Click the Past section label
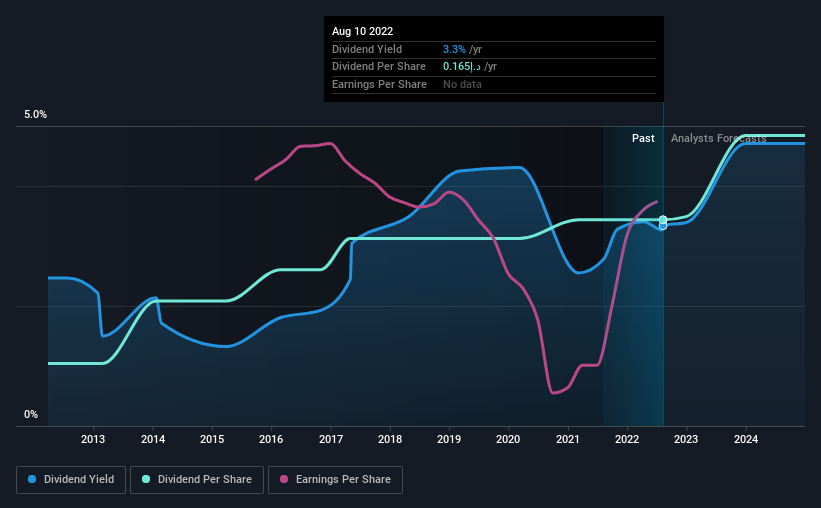The image size is (821, 508). [643, 138]
